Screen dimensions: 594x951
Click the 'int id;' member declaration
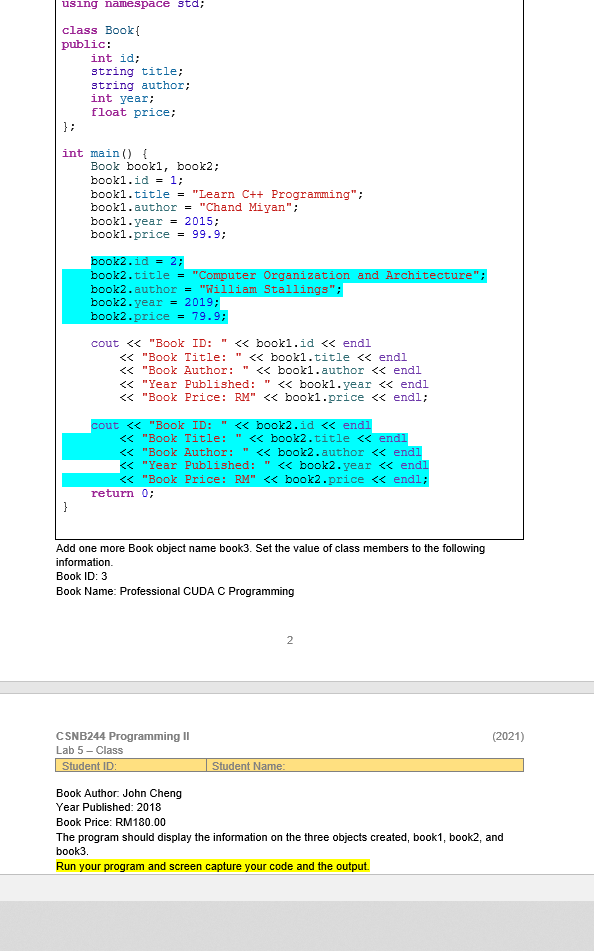pos(115,58)
